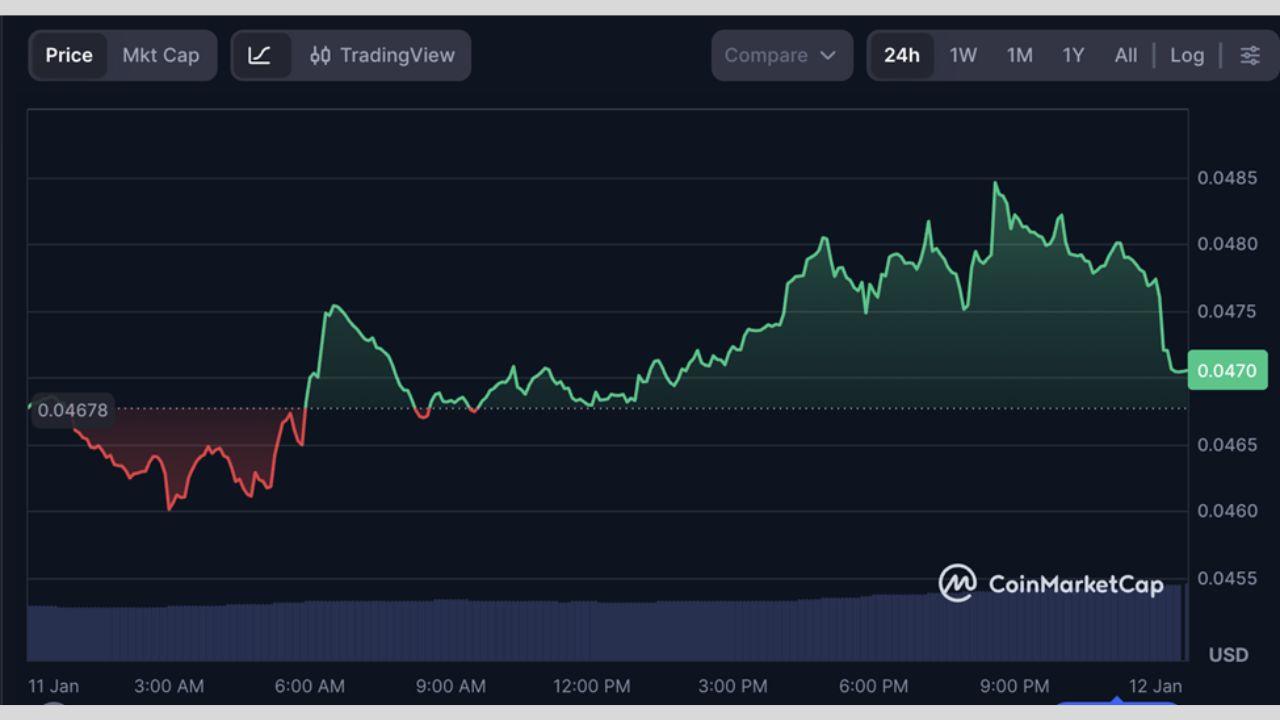Select the 1W time range
This screenshot has width=1280, height=720.
963,55
